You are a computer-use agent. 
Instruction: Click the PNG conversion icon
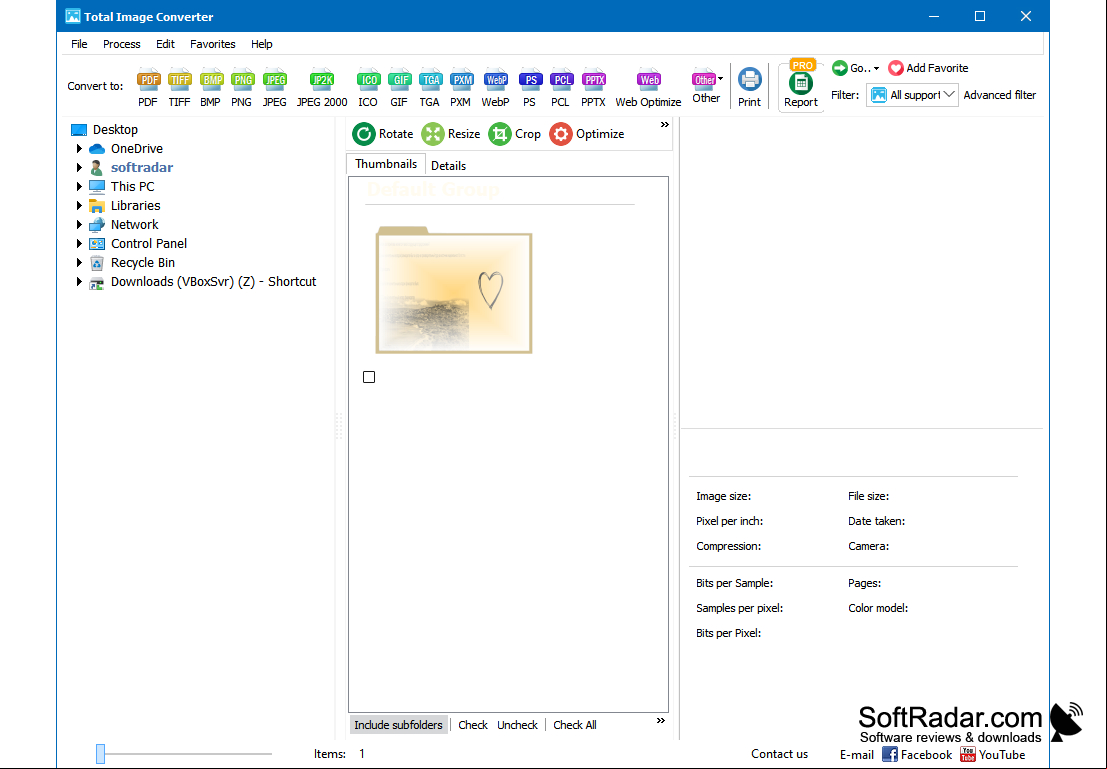point(241,87)
